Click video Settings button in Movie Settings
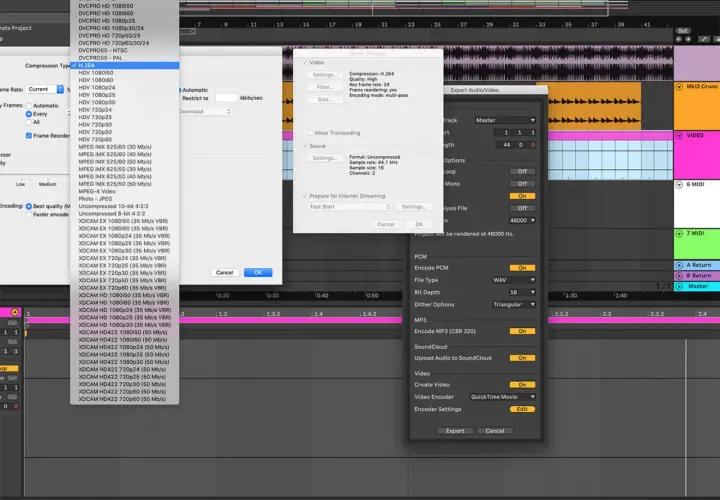This screenshot has width=720, height=500. [x=325, y=74]
